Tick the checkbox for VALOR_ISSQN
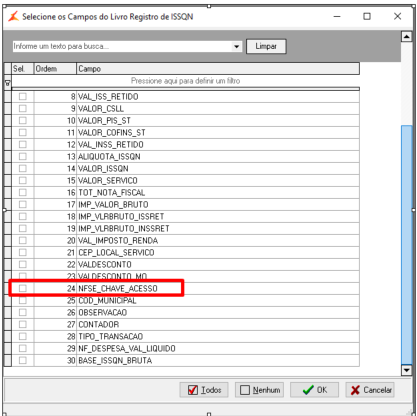This screenshot has height=416, width=417. pyautogui.click(x=23, y=168)
